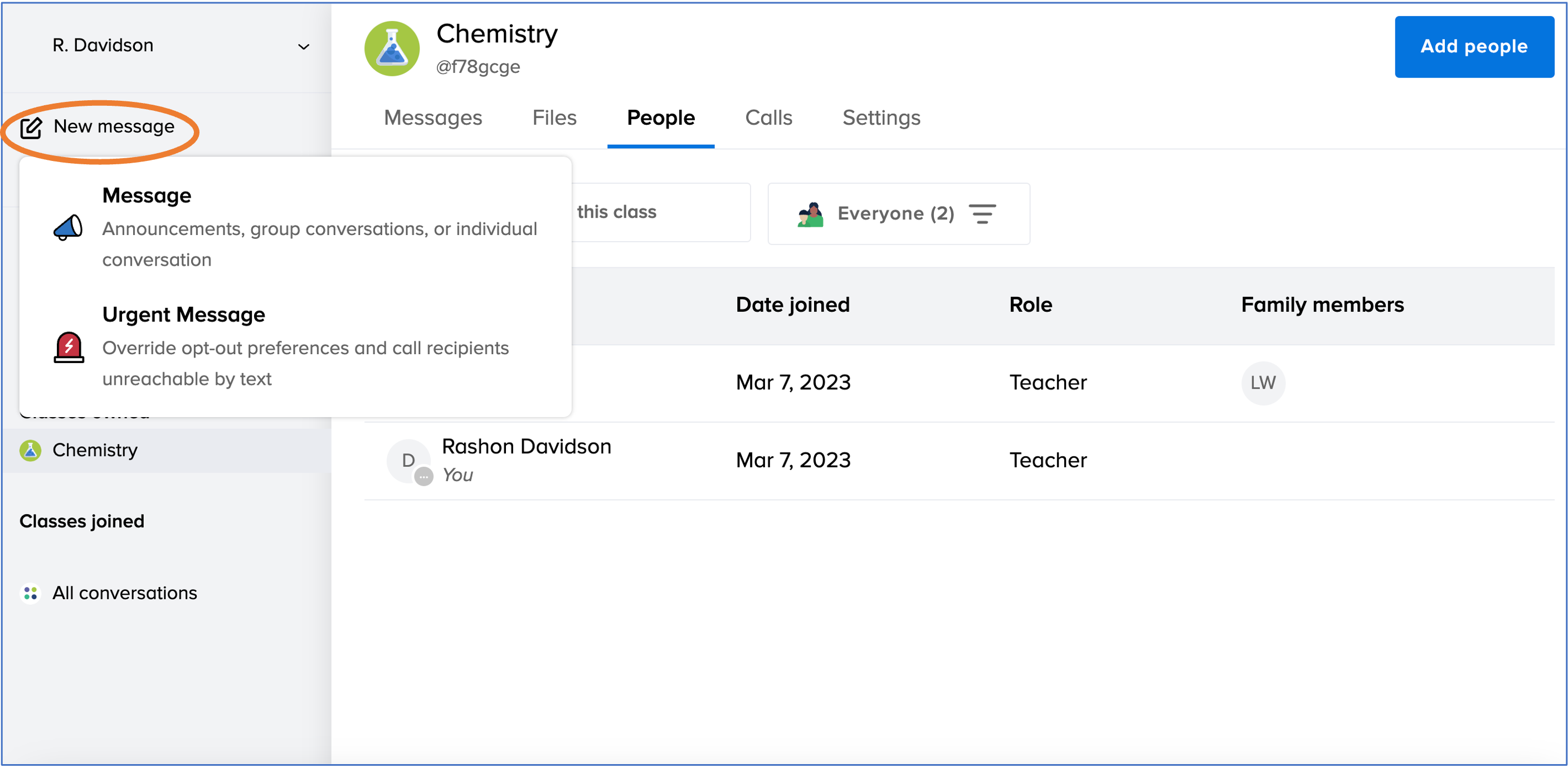Click the LW family member avatar
Viewport: 1568px width, 768px height.
click(x=1263, y=383)
